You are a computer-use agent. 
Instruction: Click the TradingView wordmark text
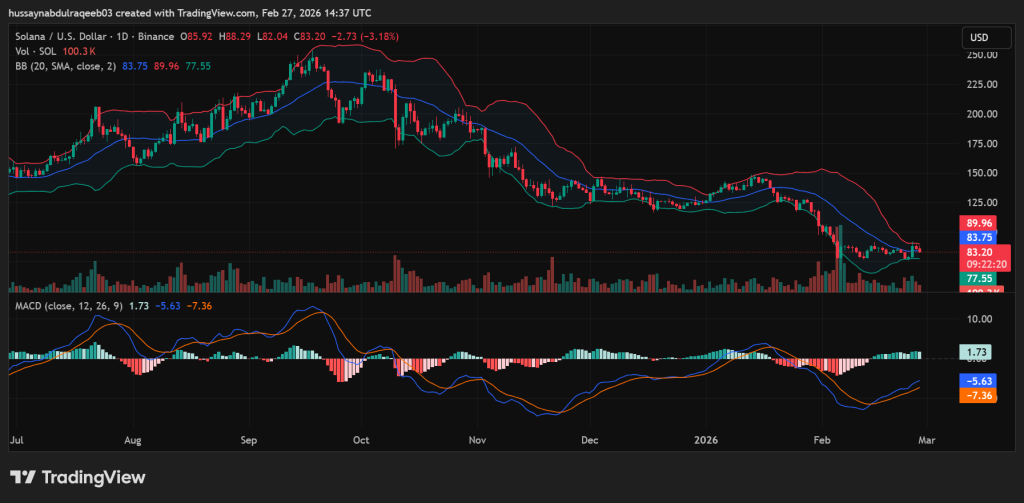93,477
